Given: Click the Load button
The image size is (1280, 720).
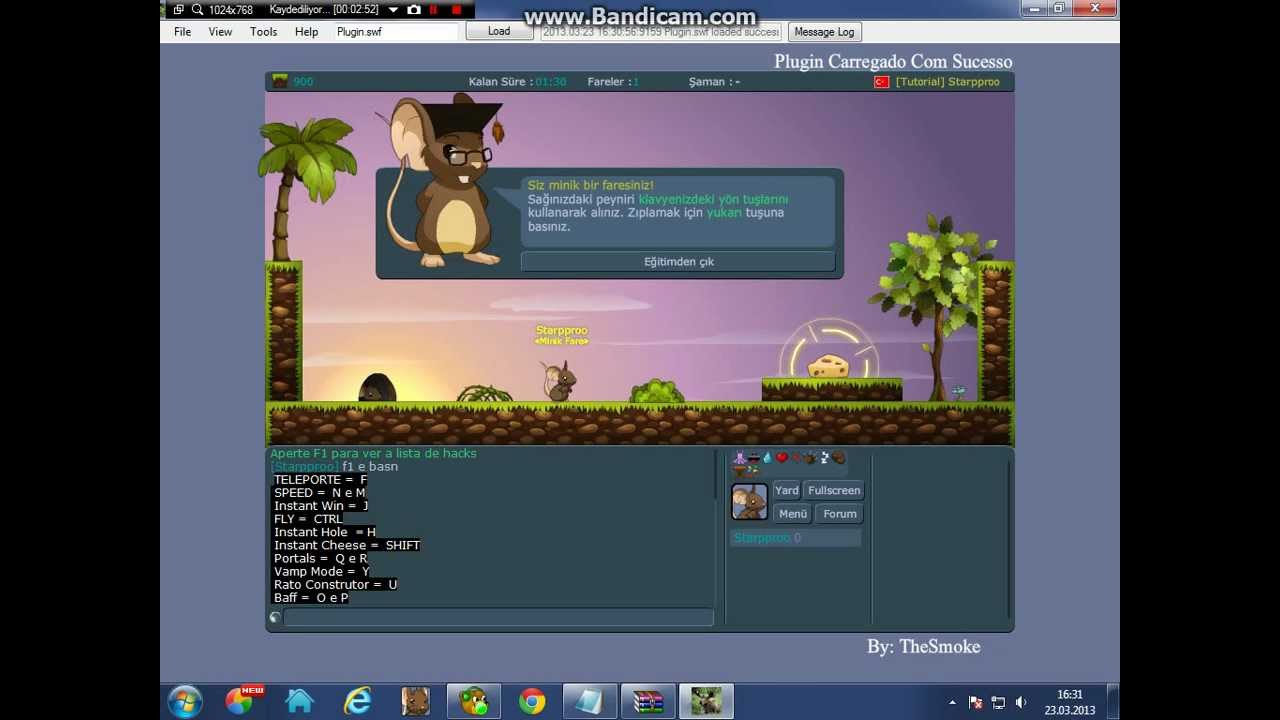Looking at the screenshot, I should pos(499,31).
